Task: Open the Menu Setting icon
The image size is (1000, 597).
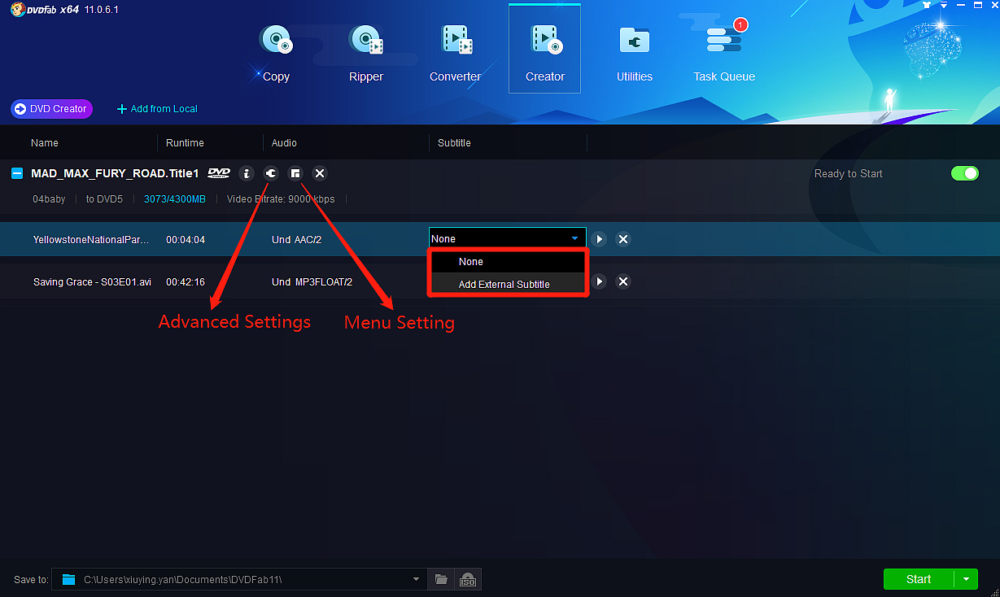Action: click(295, 173)
